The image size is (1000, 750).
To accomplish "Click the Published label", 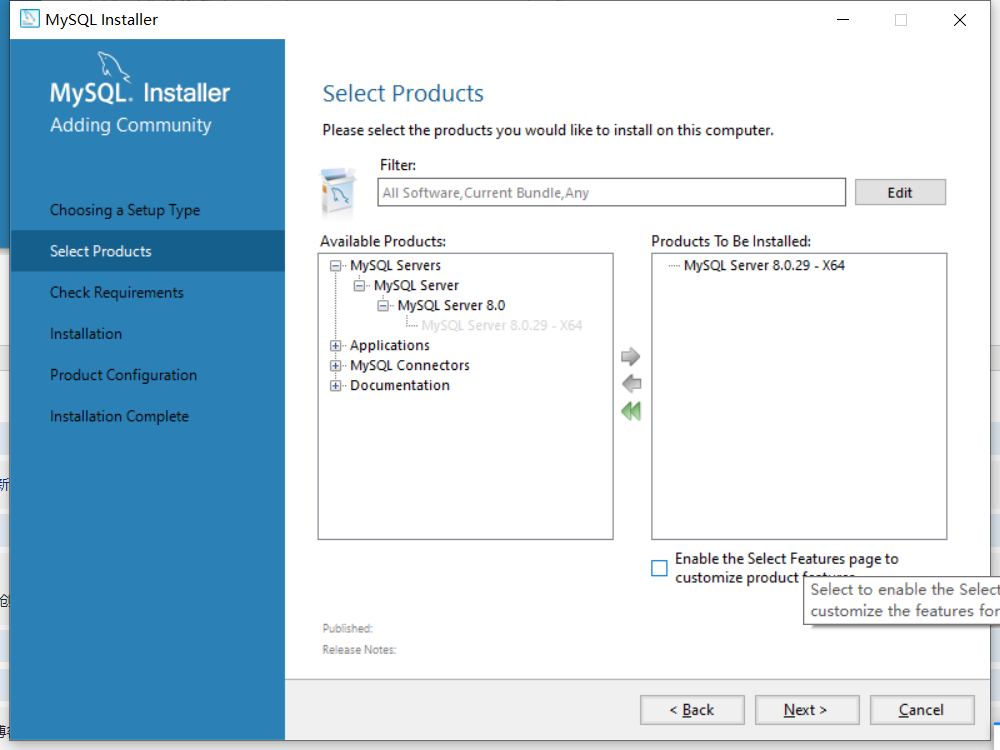I will tap(348, 628).
